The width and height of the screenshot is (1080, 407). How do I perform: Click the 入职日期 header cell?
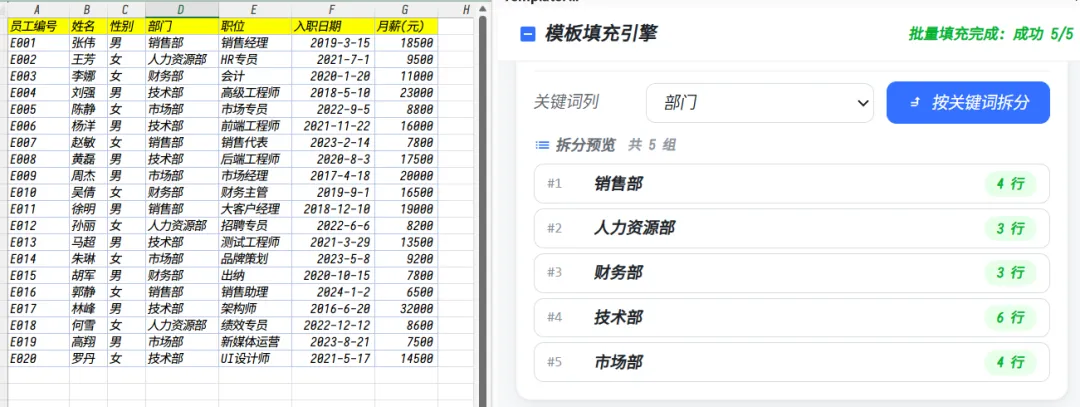333,26
